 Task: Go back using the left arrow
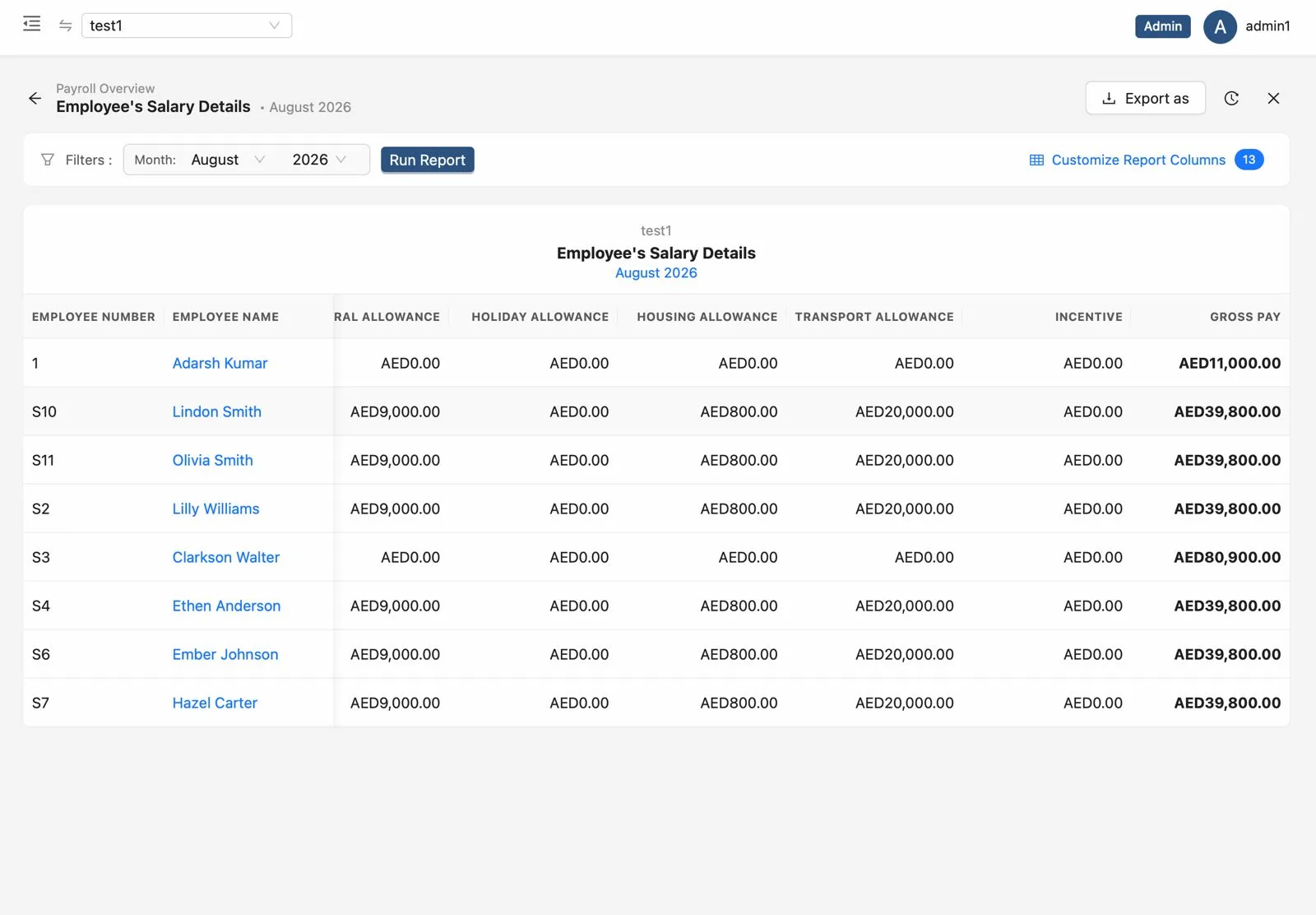(x=35, y=98)
